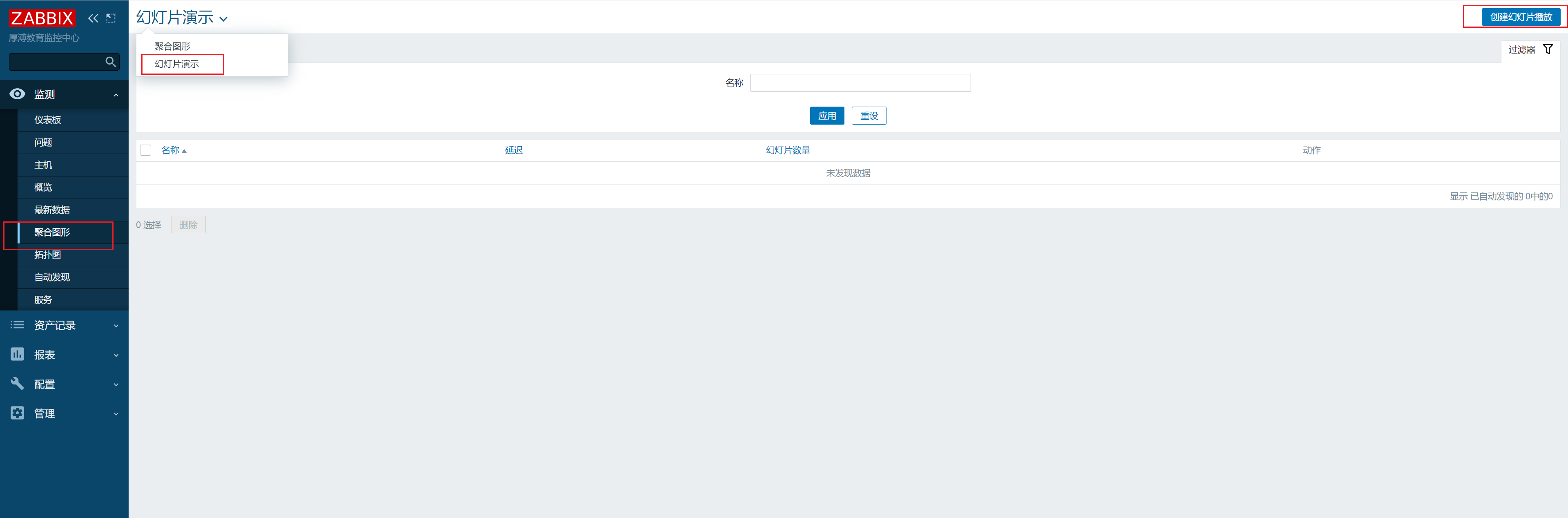Screen dimensions: 1568x518
Task: Click the ZABBIX logo
Action: click(42, 18)
